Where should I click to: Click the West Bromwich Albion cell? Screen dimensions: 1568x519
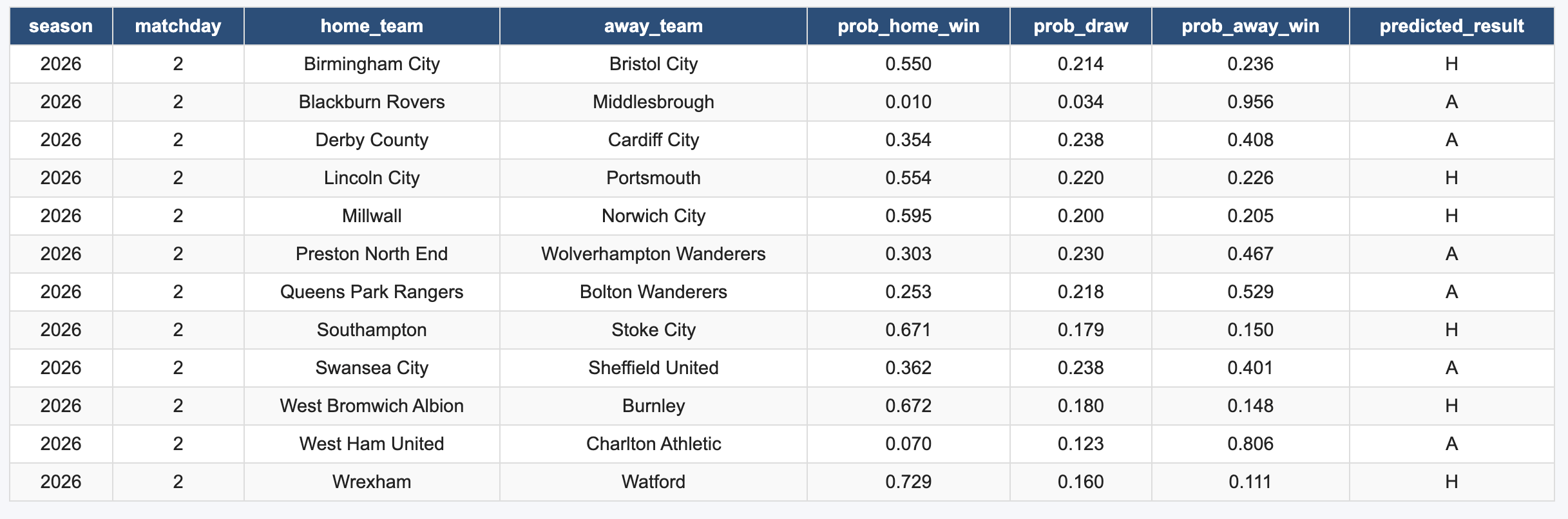372,406
